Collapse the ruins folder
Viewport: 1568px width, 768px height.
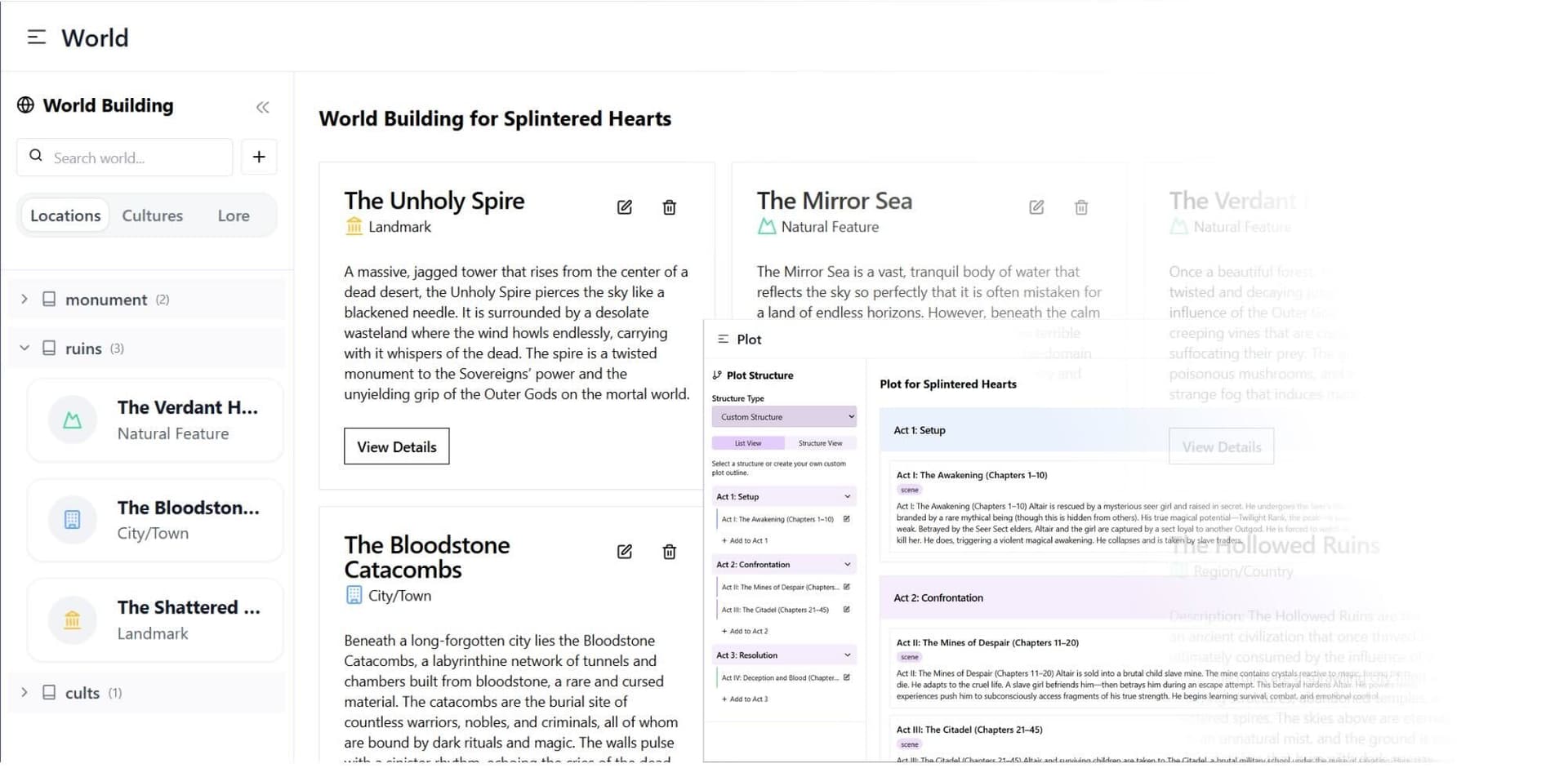pos(24,348)
